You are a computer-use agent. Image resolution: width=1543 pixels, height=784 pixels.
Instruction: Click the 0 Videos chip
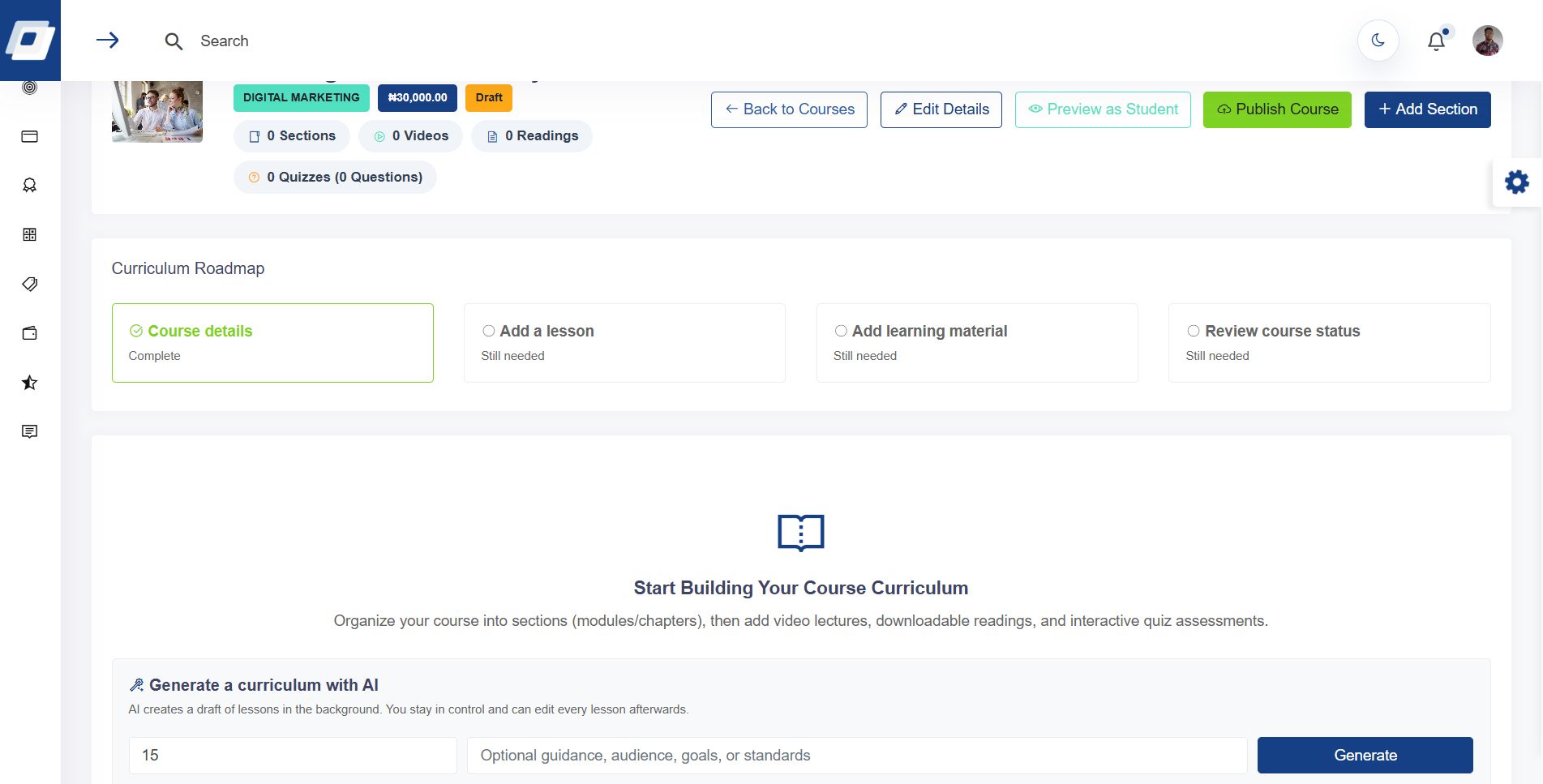pyautogui.click(x=410, y=136)
